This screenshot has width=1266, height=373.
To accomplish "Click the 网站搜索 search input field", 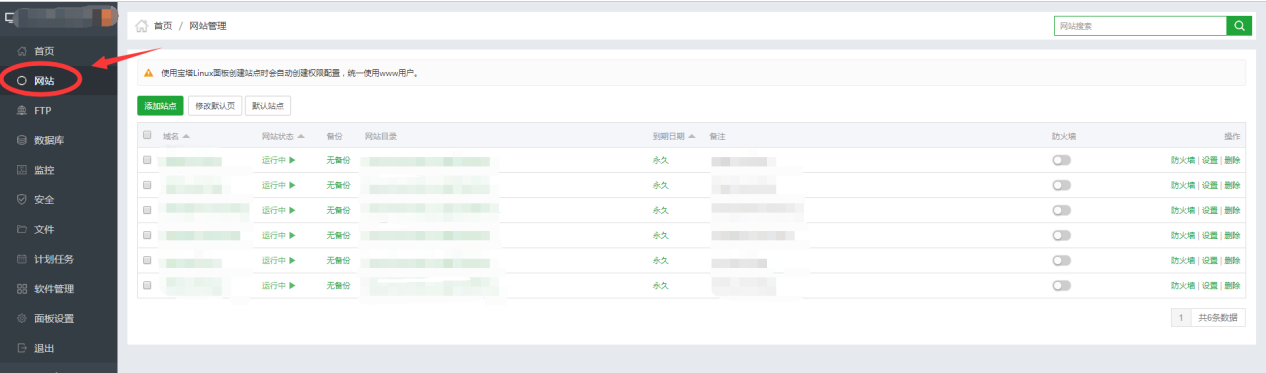I will (x=1140, y=26).
